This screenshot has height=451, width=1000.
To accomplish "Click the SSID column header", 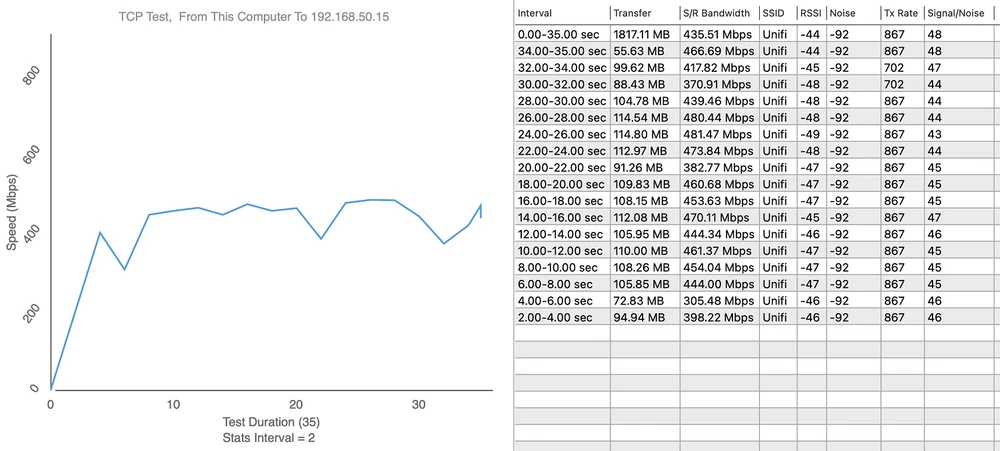I will (776, 12).
